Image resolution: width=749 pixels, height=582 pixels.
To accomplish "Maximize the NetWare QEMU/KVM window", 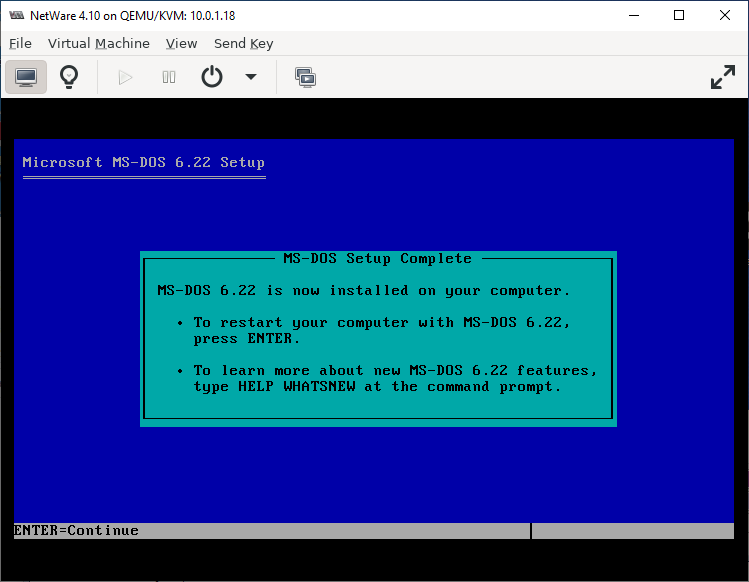I will (679, 15).
